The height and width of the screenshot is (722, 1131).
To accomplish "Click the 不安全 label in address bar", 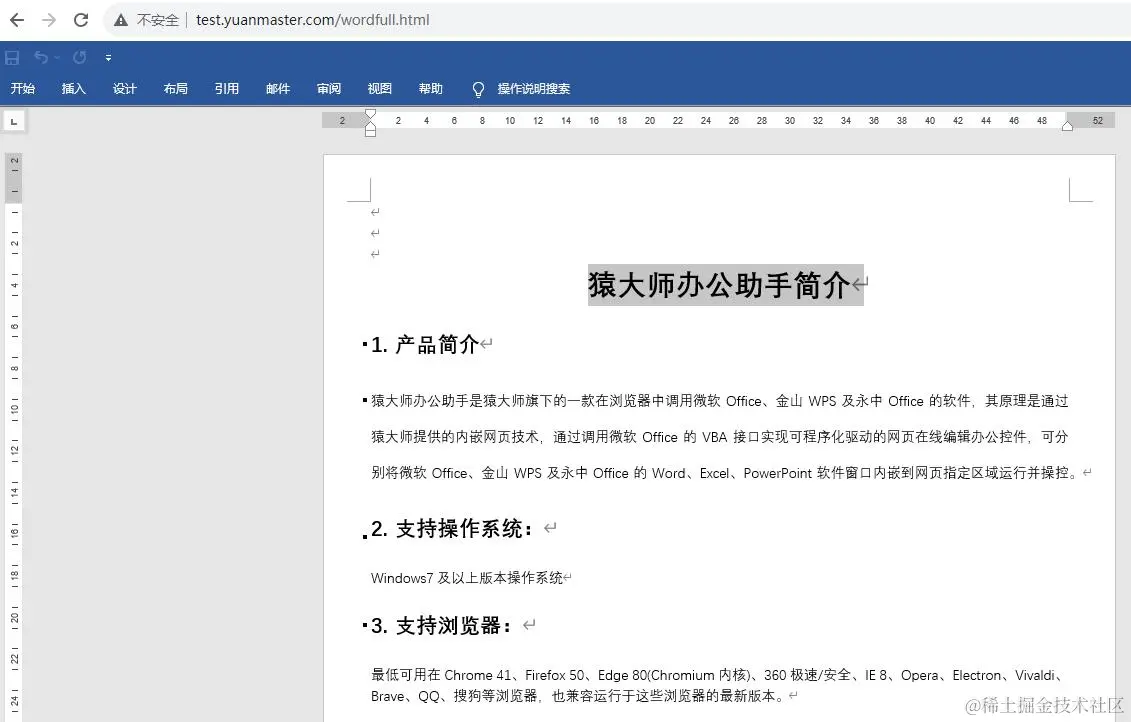I will [157, 20].
